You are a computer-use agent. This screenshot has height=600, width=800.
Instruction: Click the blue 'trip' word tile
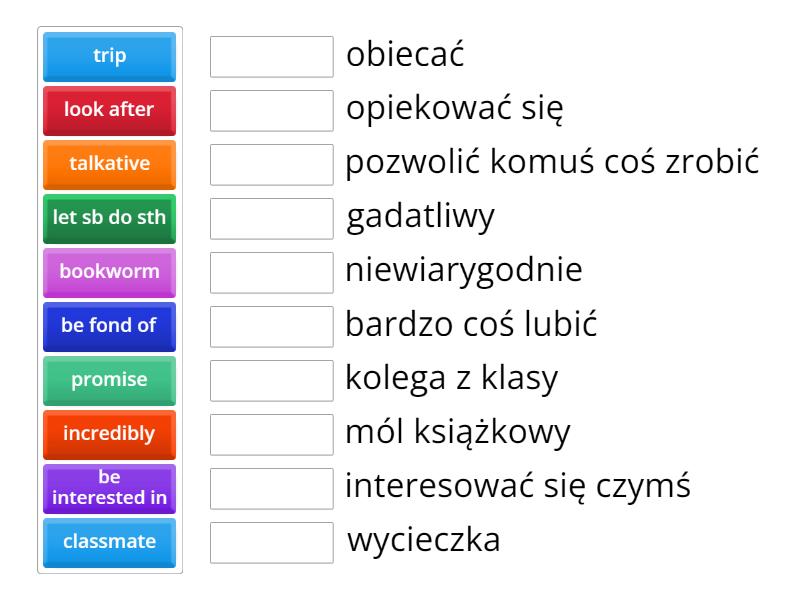pyautogui.click(x=110, y=56)
